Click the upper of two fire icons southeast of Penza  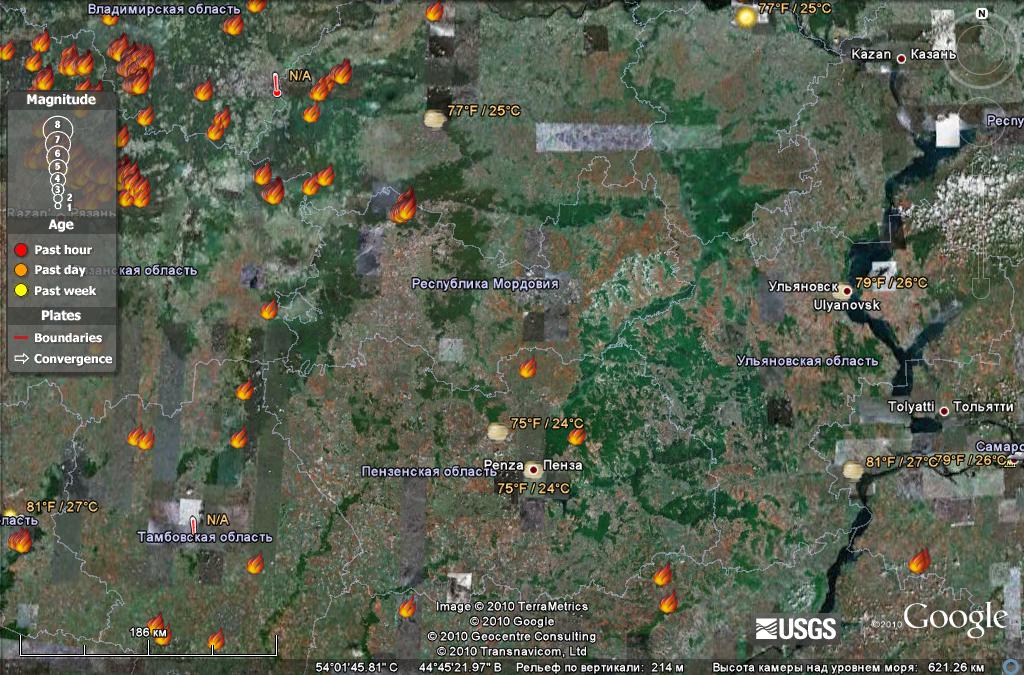point(663,575)
